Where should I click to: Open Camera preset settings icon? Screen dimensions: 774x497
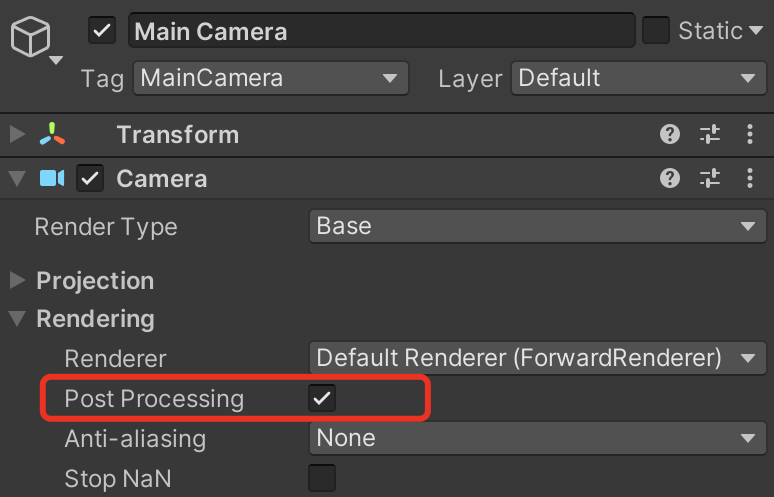(710, 178)
